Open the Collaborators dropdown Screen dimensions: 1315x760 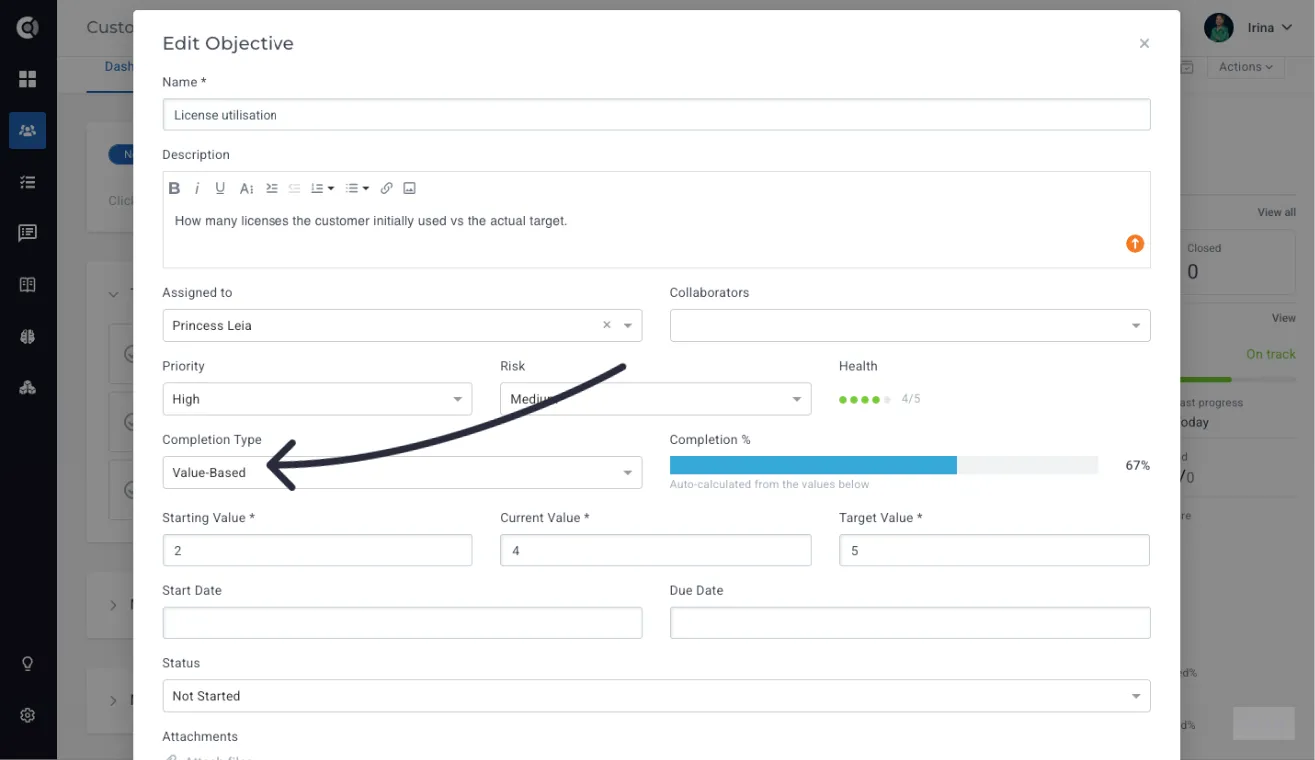coord(910,325)
